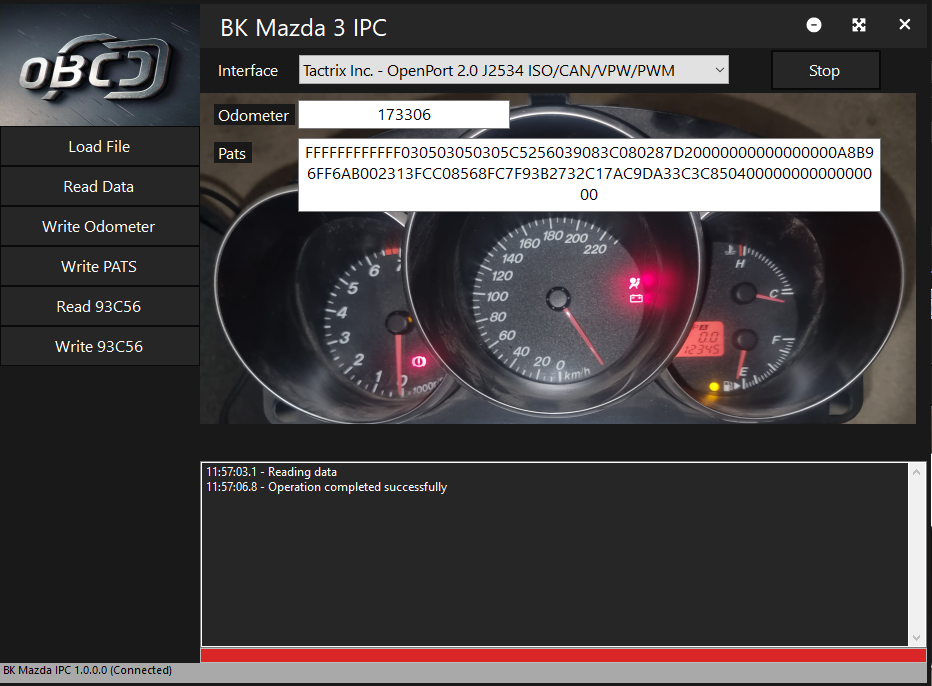
Task: Click the Write PATS button
Action: pyautogui.click(x=99, y=266)
